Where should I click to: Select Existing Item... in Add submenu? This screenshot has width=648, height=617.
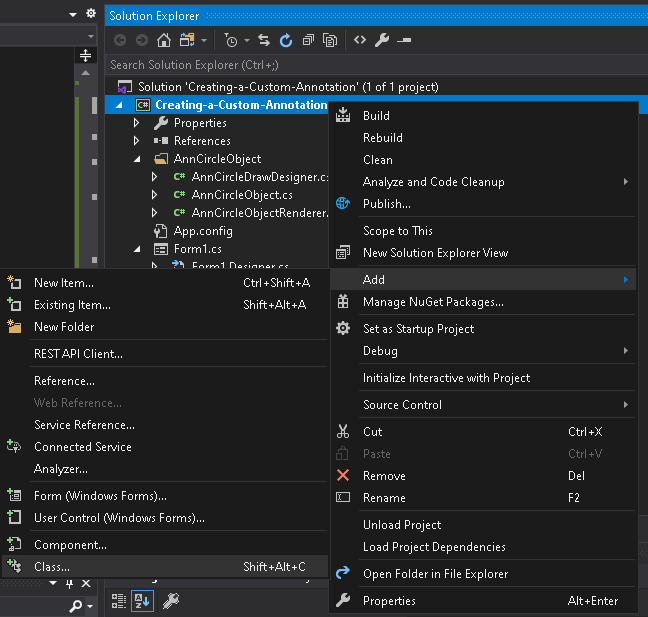[164, 305]
